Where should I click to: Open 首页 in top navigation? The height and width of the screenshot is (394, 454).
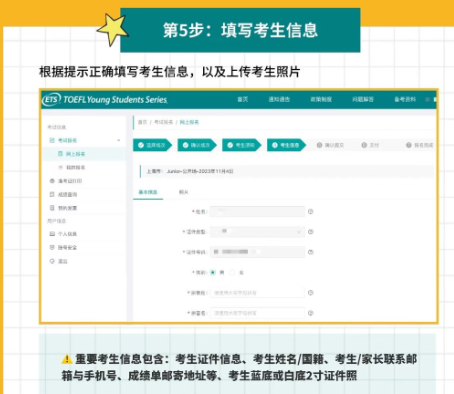click(x=243, y=99)
